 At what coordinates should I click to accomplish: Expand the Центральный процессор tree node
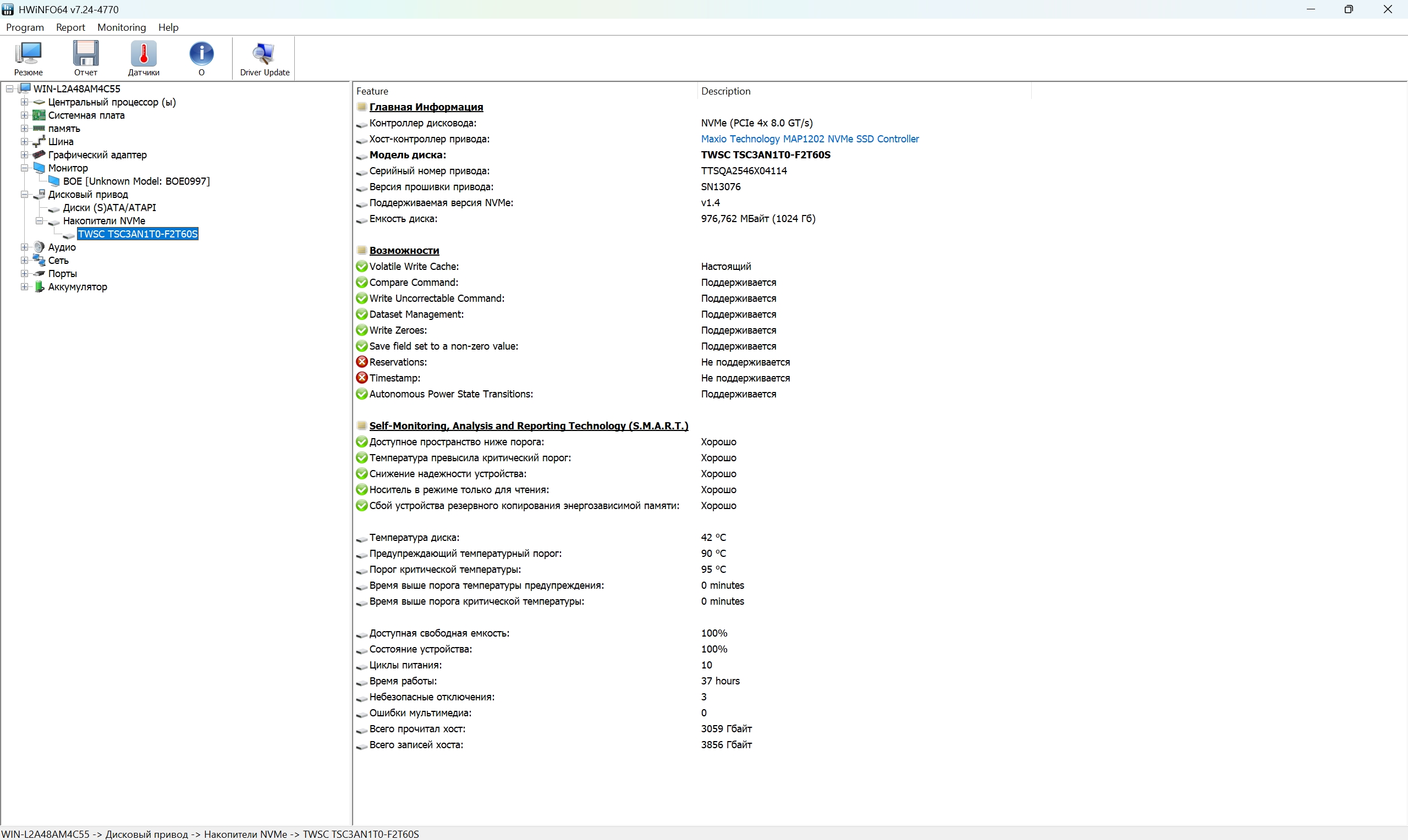[24, 102]
